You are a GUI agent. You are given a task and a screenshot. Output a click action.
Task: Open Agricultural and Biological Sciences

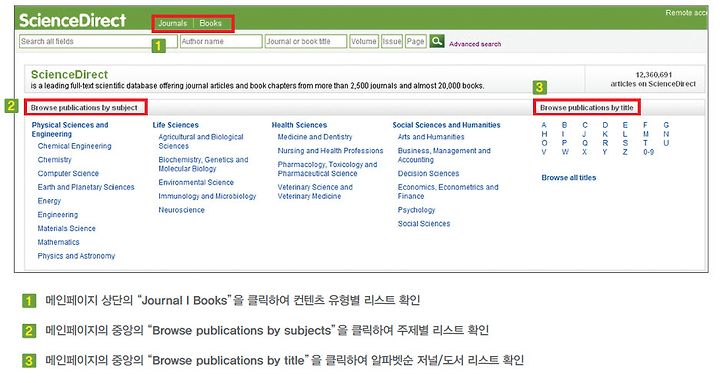tap(201, 141)
